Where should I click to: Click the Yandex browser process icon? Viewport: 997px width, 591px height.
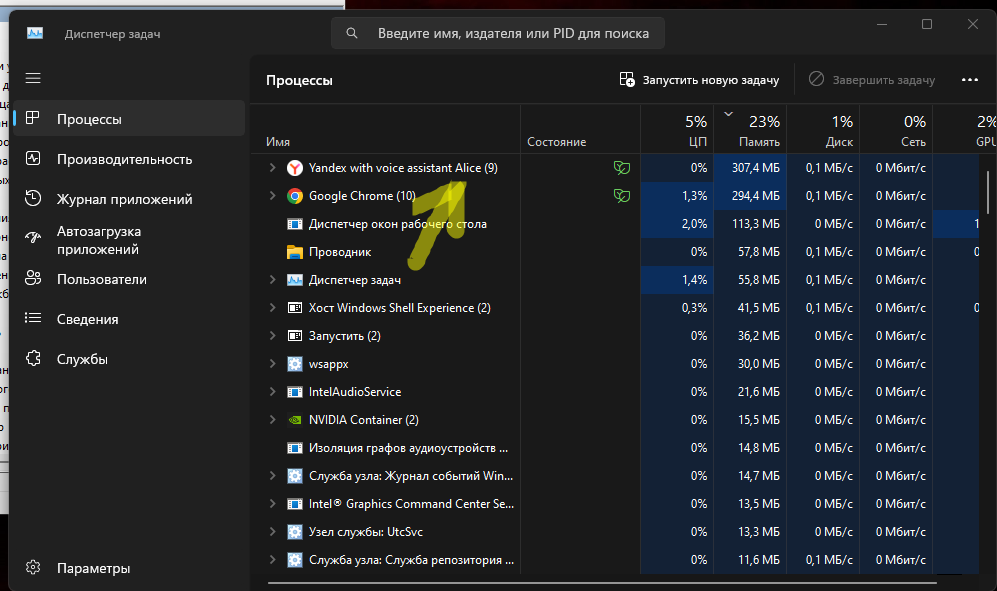coord(294,168)
